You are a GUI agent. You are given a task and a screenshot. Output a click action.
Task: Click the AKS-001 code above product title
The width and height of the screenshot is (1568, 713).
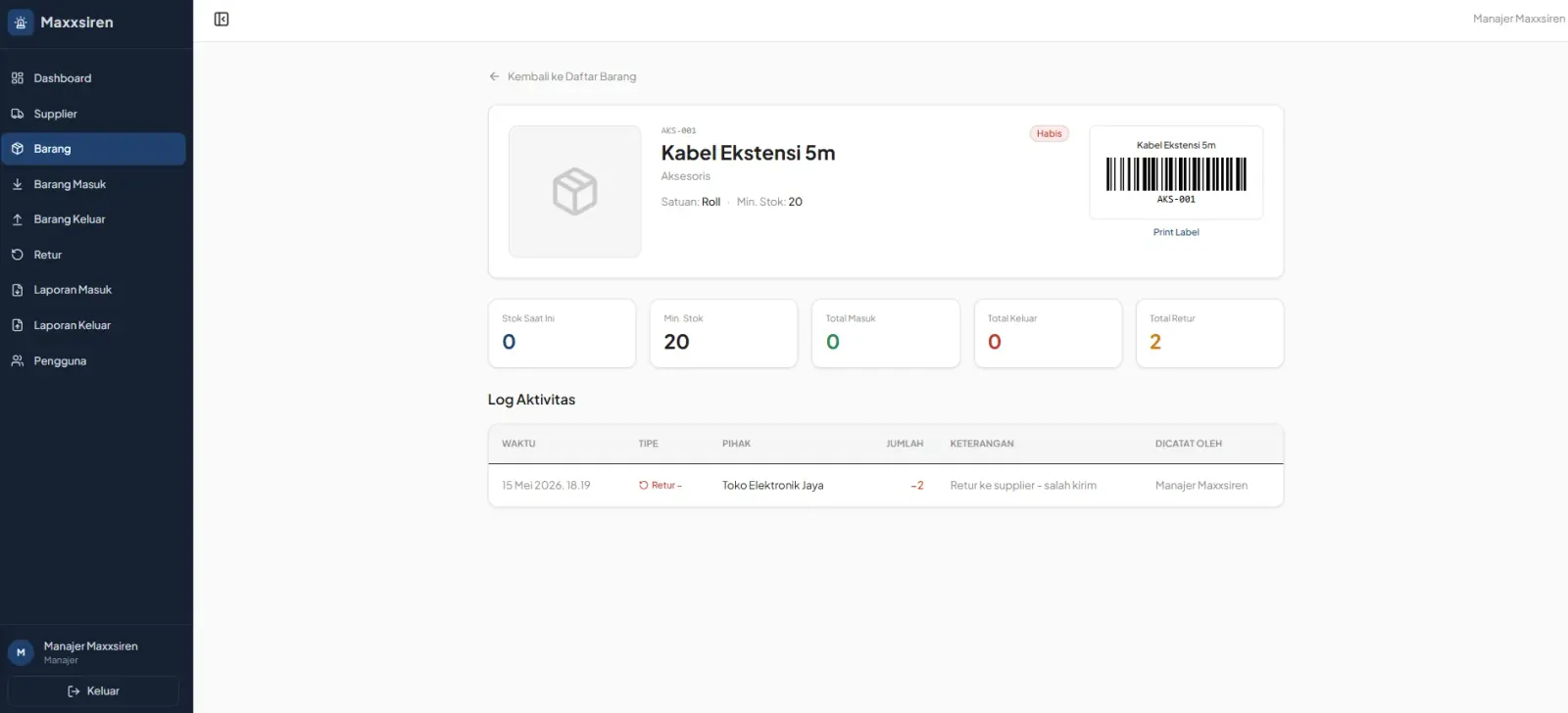678,130
